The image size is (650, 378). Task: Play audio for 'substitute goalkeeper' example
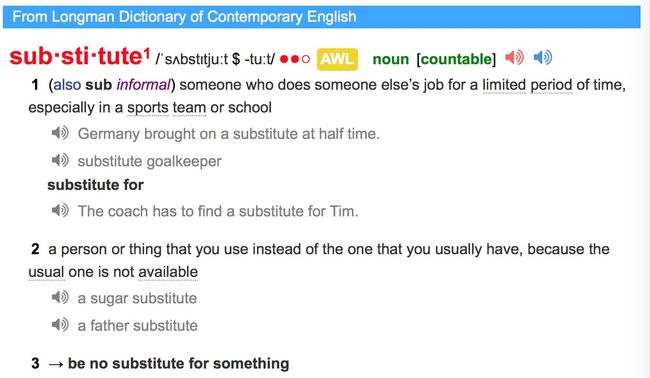coord(60,160)
